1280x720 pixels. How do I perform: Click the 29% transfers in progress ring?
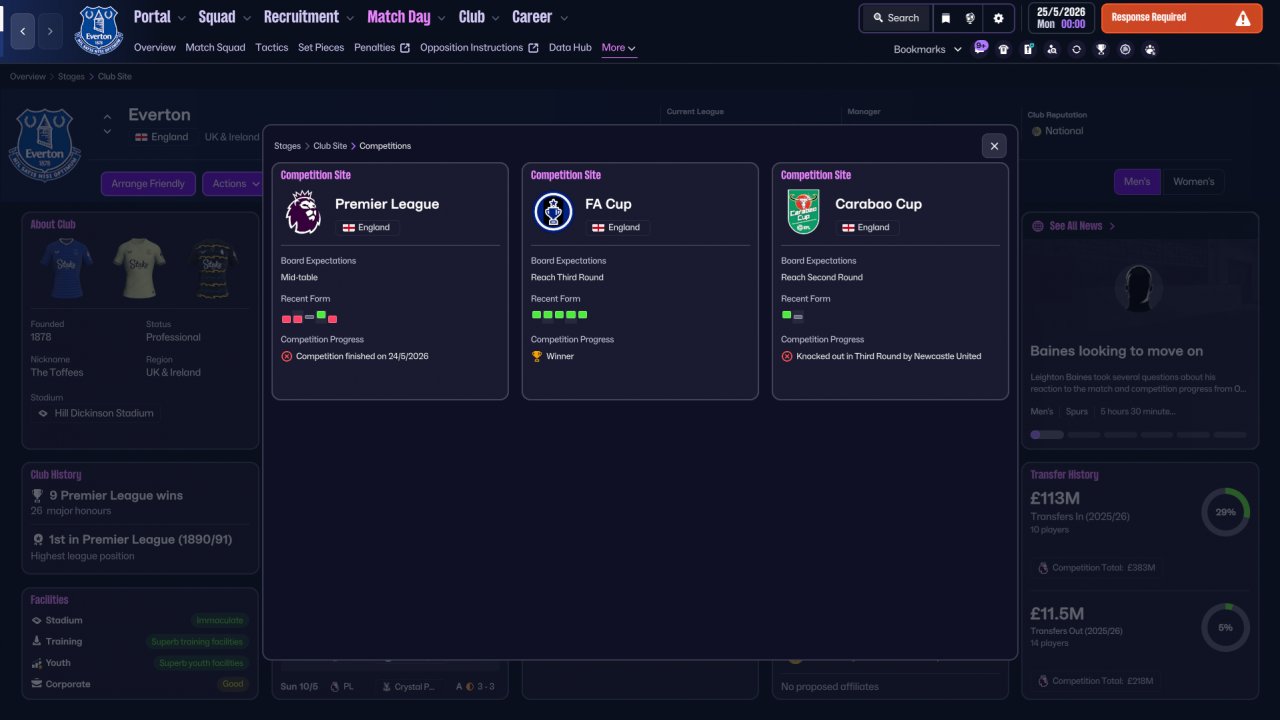(1225, 512)
